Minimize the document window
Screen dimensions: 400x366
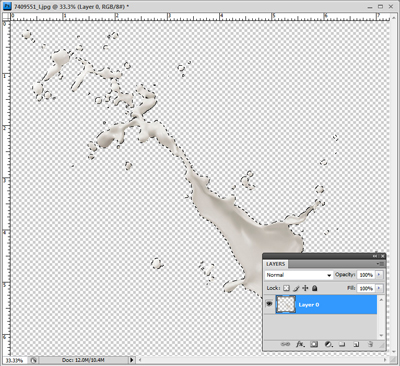(x=370, y=6)
